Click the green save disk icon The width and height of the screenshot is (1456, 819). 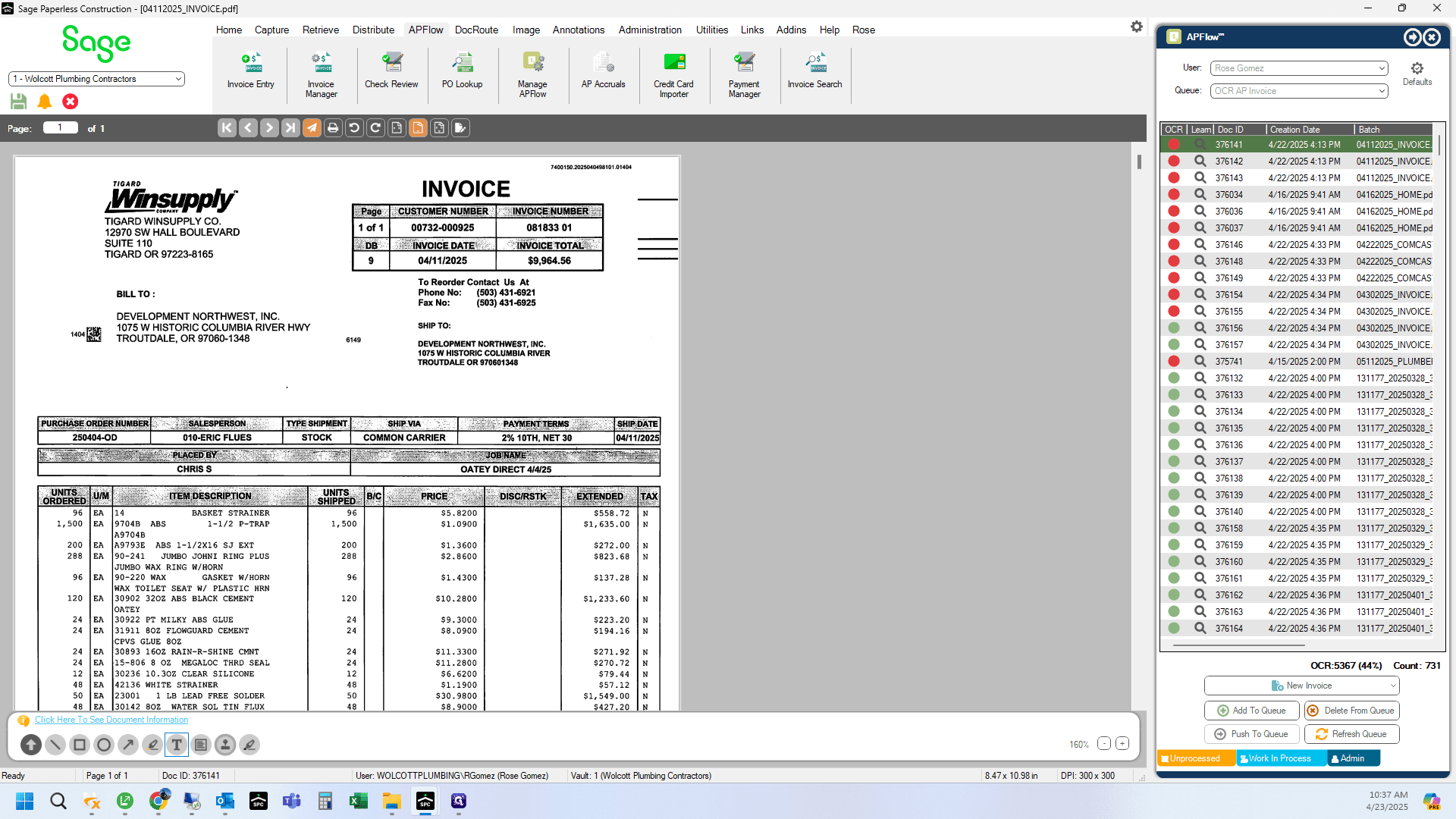tap(19, 102)
